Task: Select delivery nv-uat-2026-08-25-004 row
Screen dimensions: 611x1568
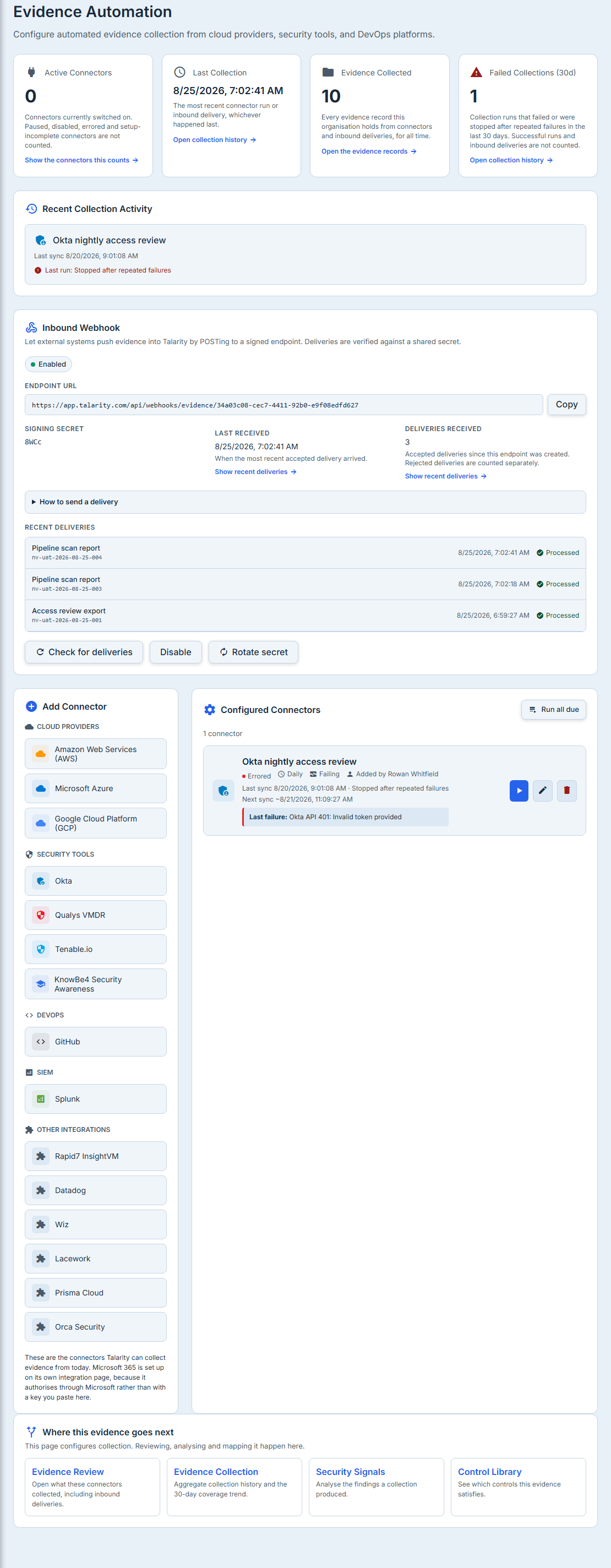Action: point(305,553)
